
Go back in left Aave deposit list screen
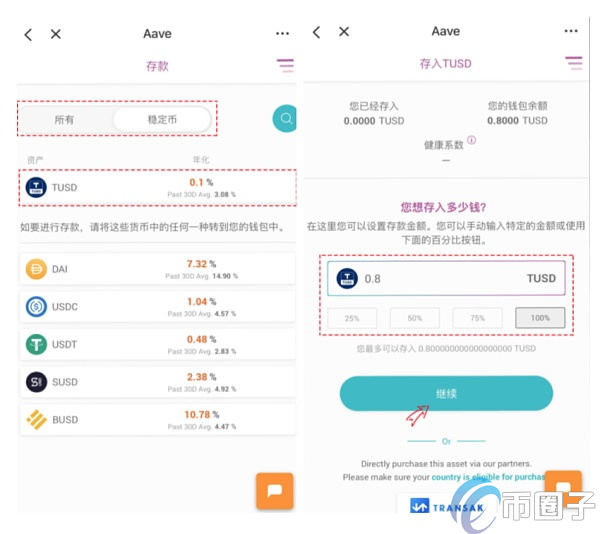click(x=28, y=34)
